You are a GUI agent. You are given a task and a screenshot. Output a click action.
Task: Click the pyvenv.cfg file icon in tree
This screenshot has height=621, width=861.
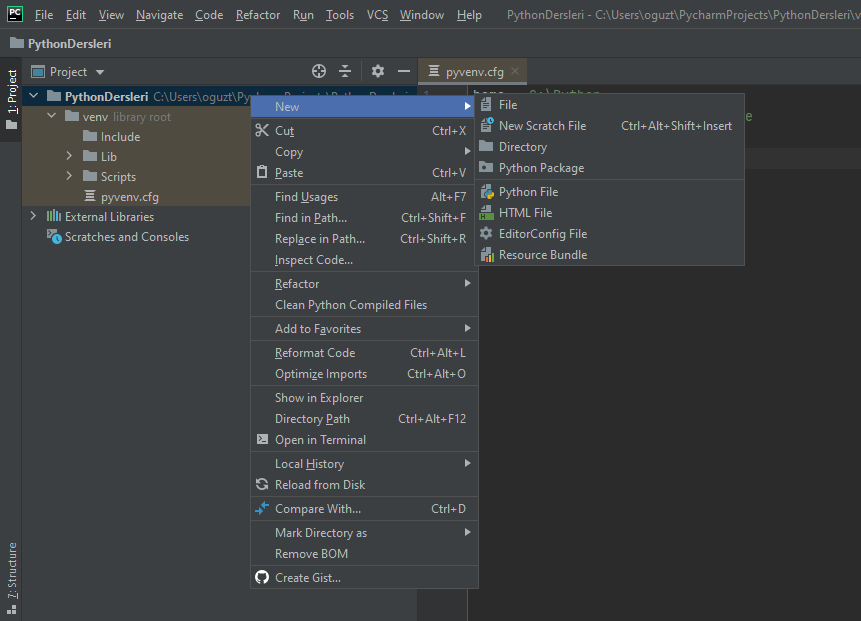(90, 196)
